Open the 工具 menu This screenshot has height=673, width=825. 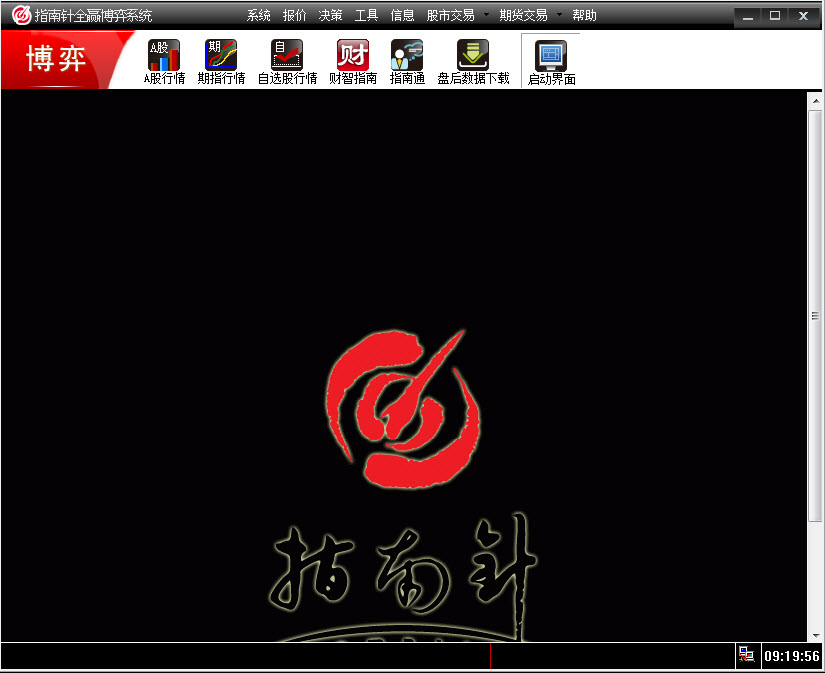coord(366,15)
